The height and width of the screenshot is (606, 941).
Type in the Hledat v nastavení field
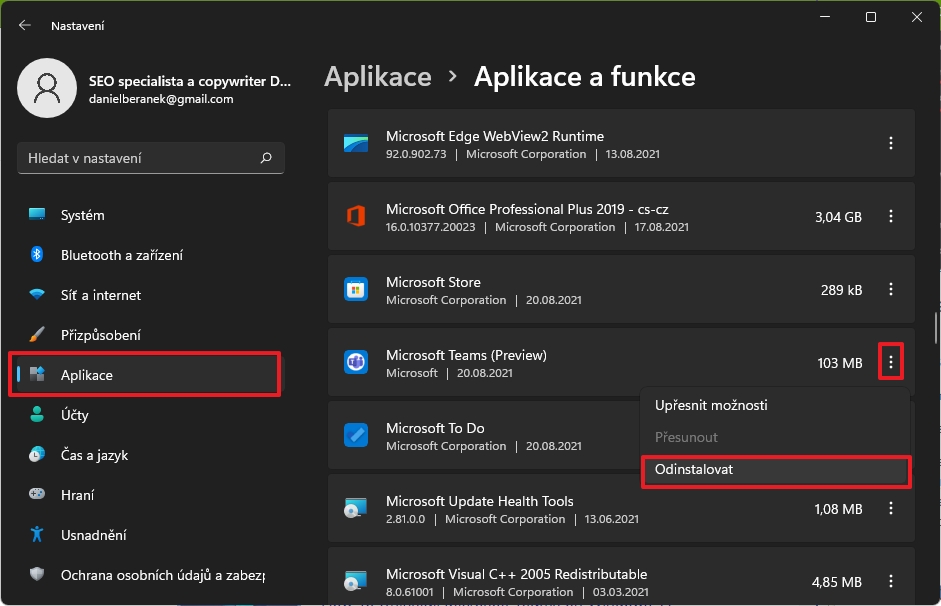(x=135, y=158)
